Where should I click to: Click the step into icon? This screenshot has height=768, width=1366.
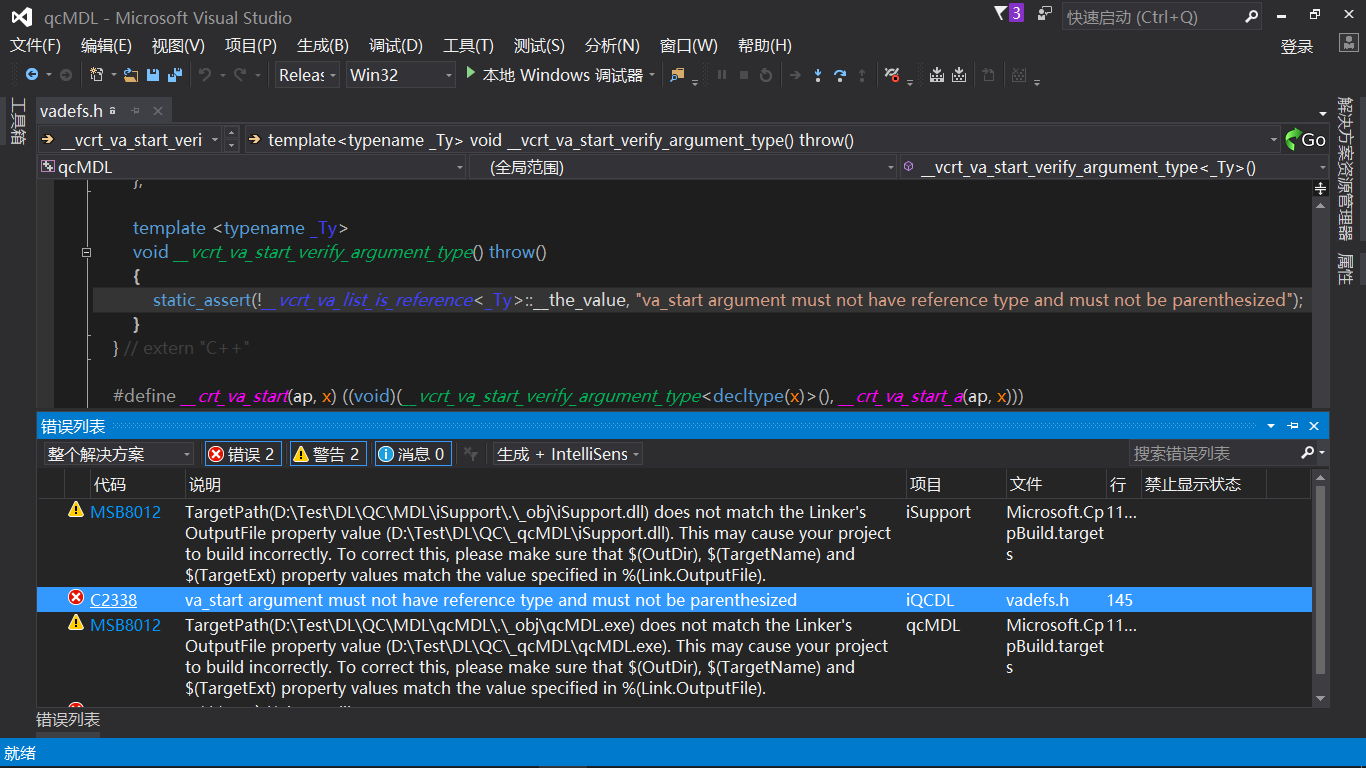[x=818, y=75]
